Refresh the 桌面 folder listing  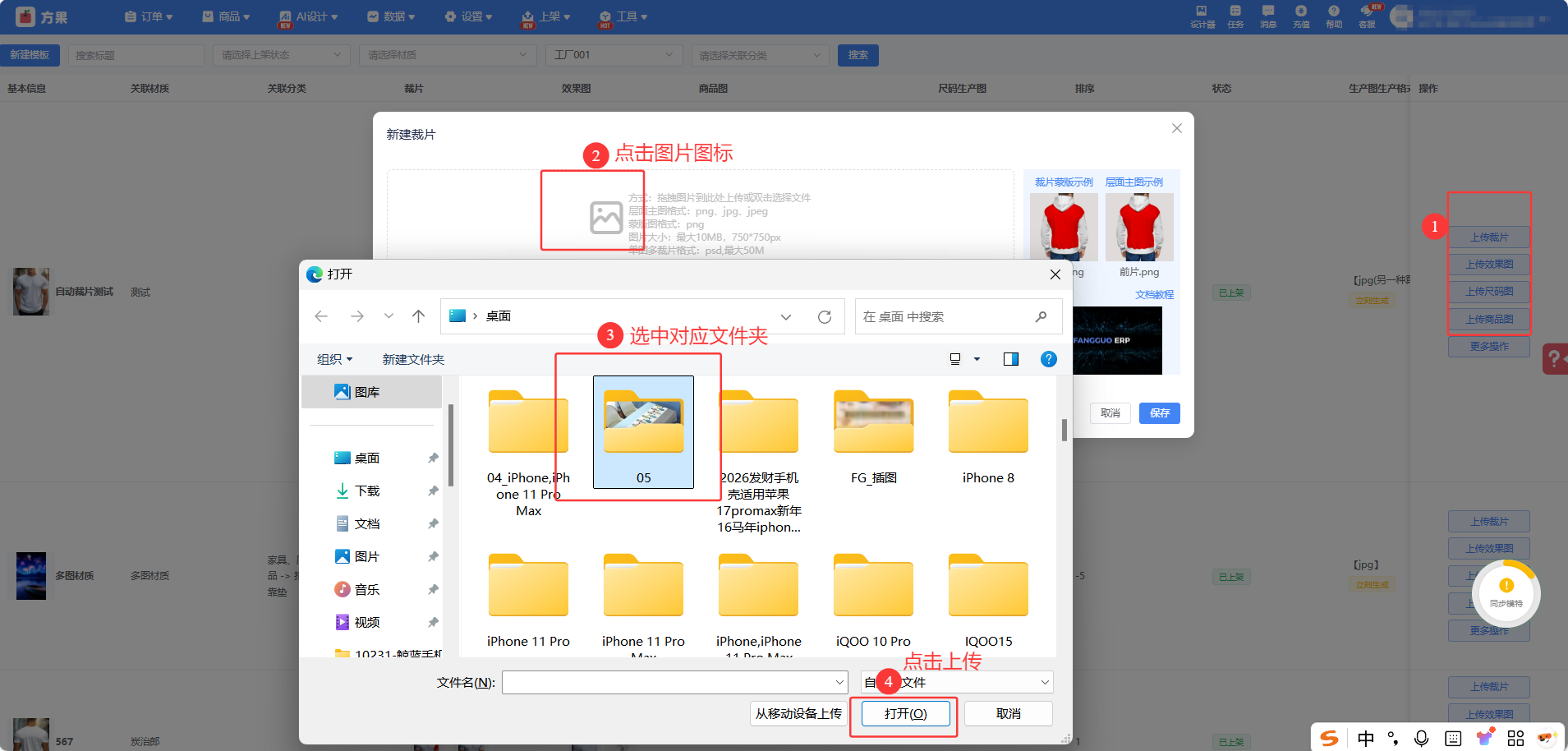(825, 316)
